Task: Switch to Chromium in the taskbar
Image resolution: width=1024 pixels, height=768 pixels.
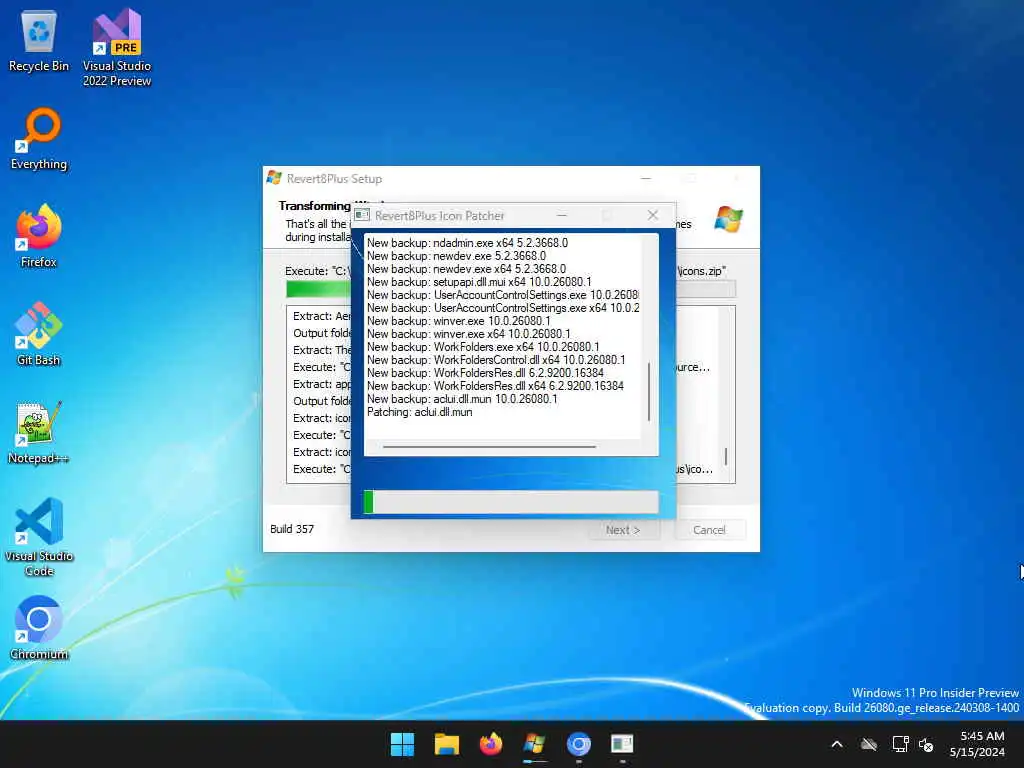Action: [x=579, y=744]
